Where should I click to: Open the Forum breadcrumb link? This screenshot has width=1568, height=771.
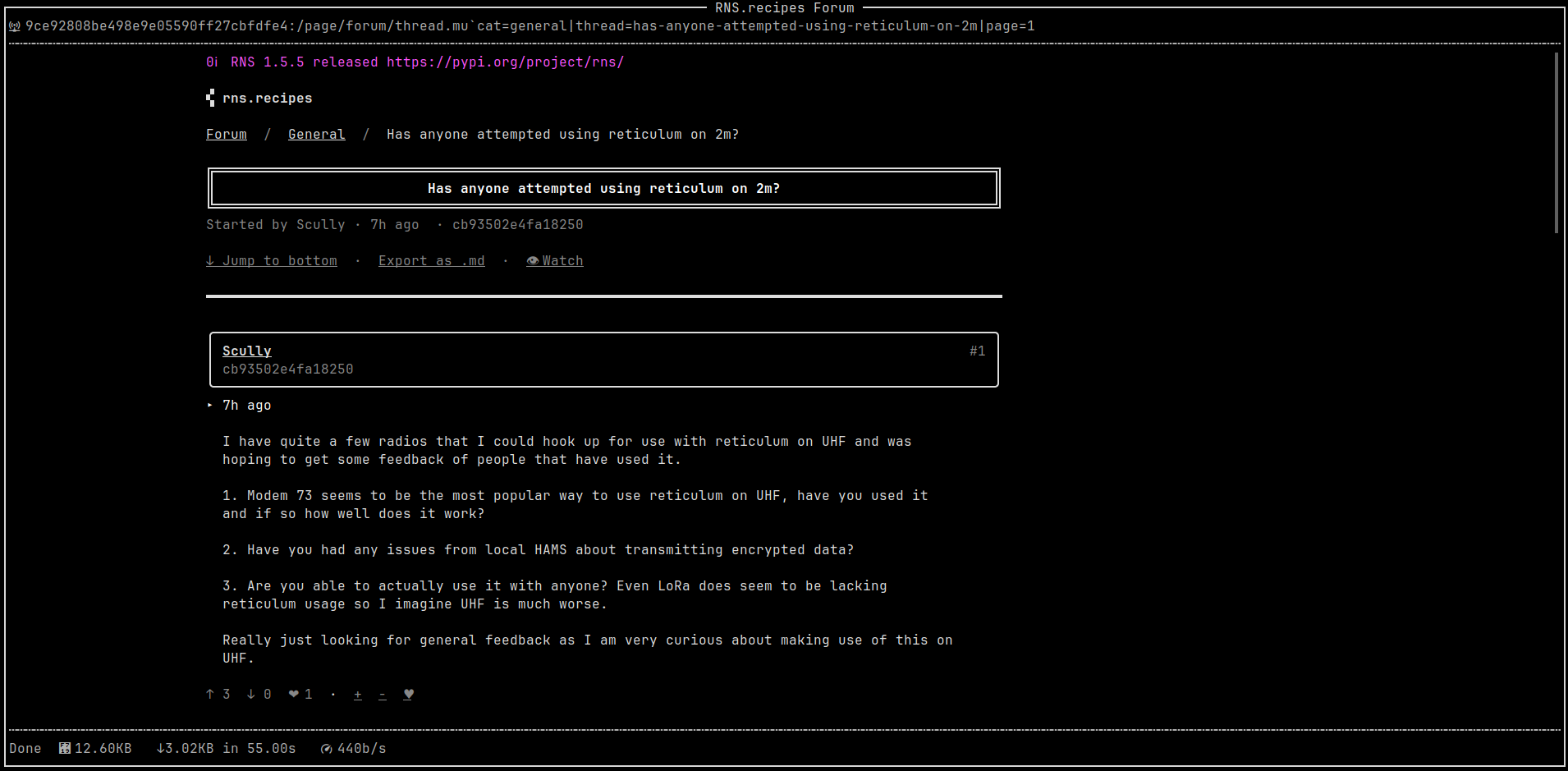pyautogui.click(x=227, y=135)
